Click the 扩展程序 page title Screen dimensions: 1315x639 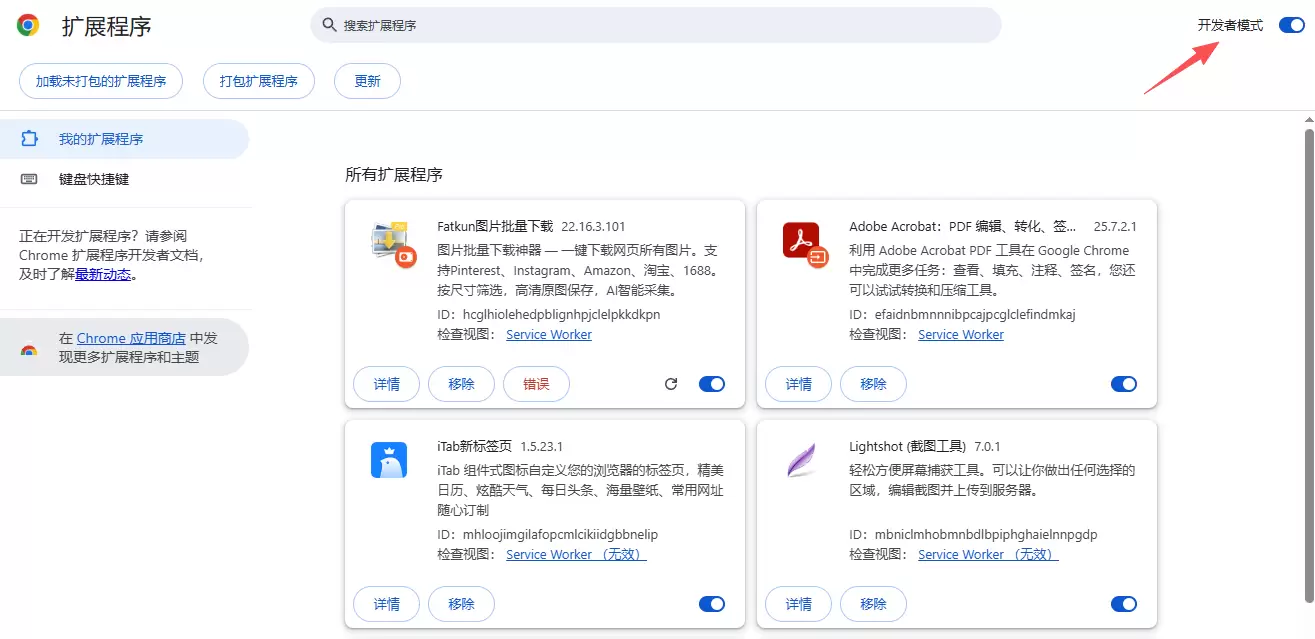tap(106, 26)
